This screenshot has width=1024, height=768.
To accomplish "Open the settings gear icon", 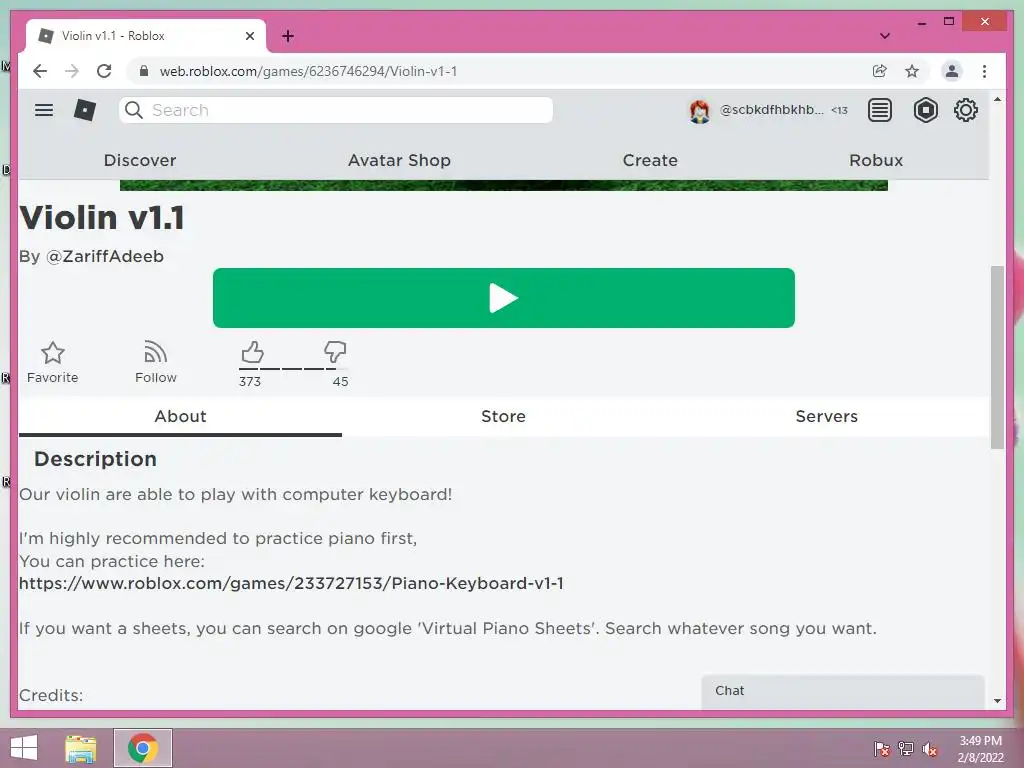I will [965, 110].
